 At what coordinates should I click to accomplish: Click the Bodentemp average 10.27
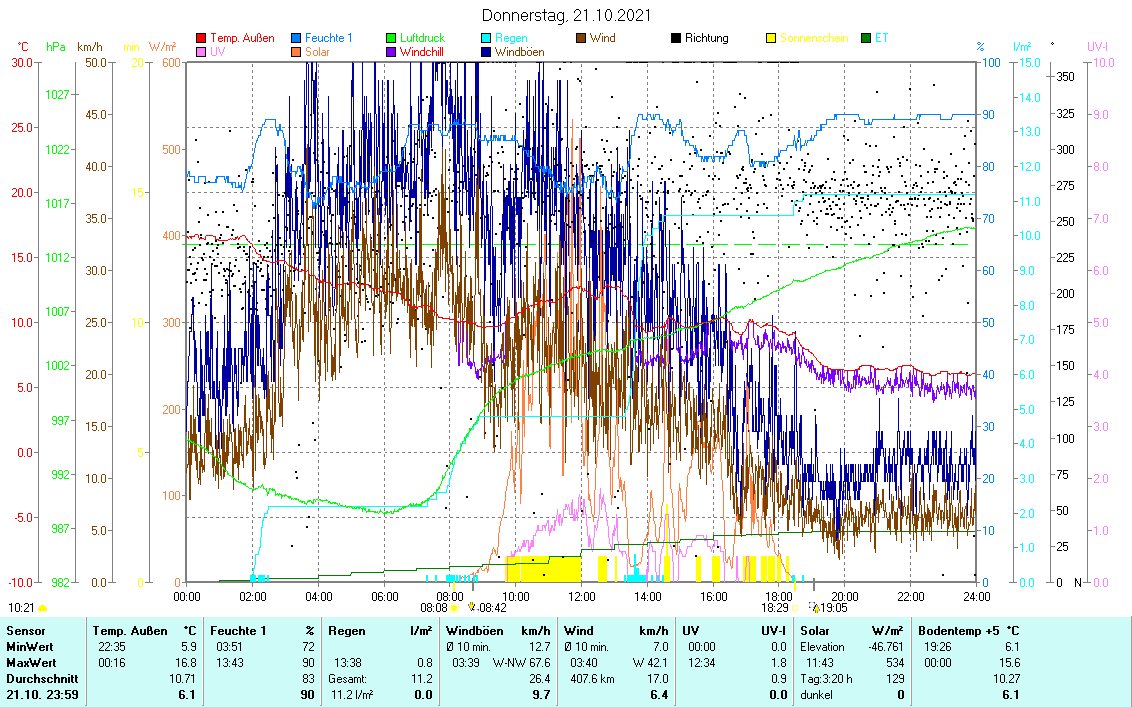(1006, 679)
